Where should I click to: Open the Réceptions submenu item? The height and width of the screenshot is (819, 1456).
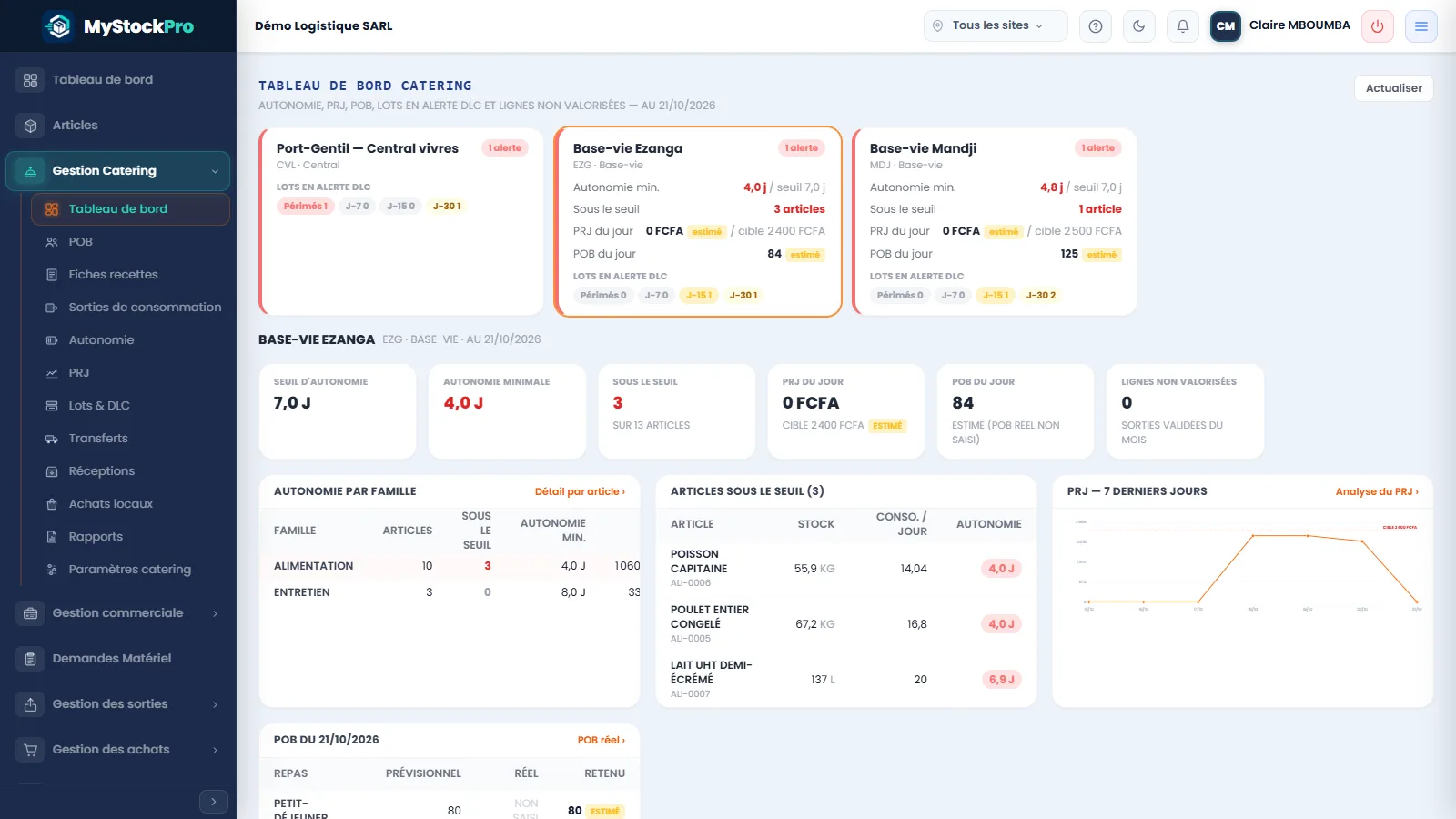pos(130,471)
